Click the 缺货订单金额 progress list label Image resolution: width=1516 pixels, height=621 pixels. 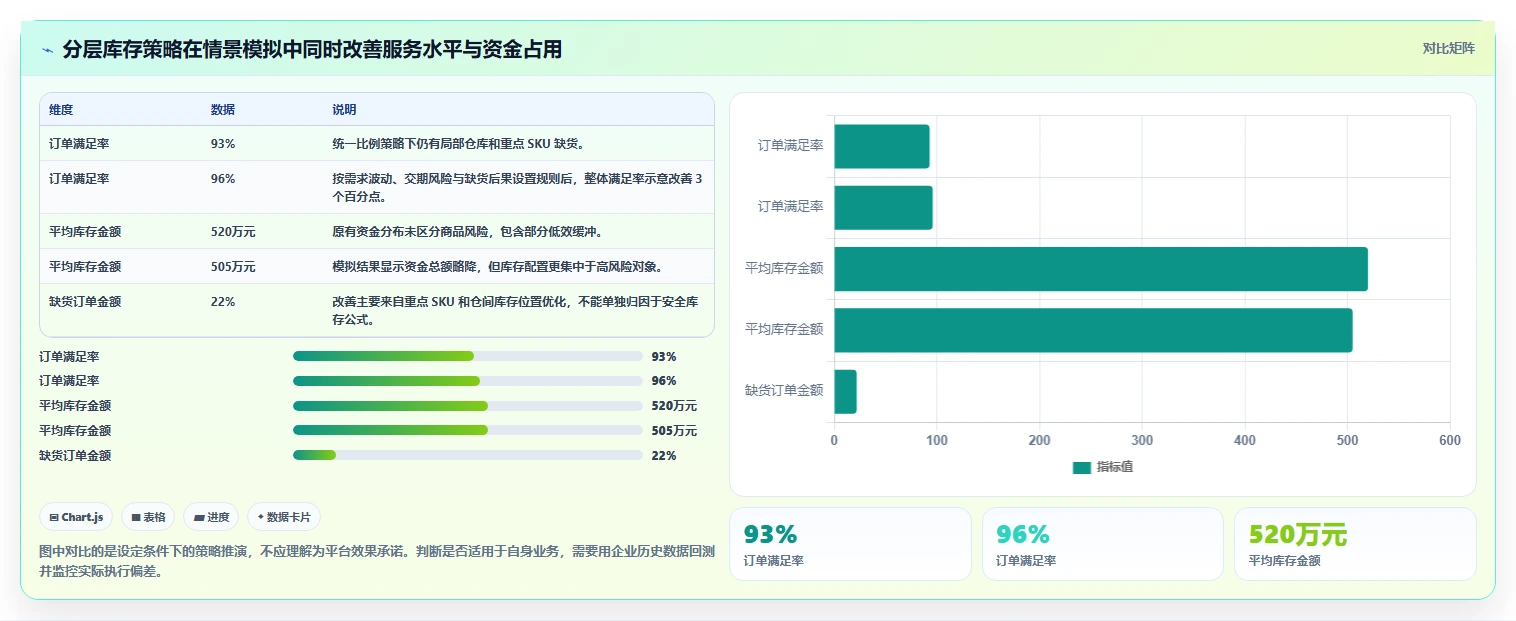tap(75, 456)
